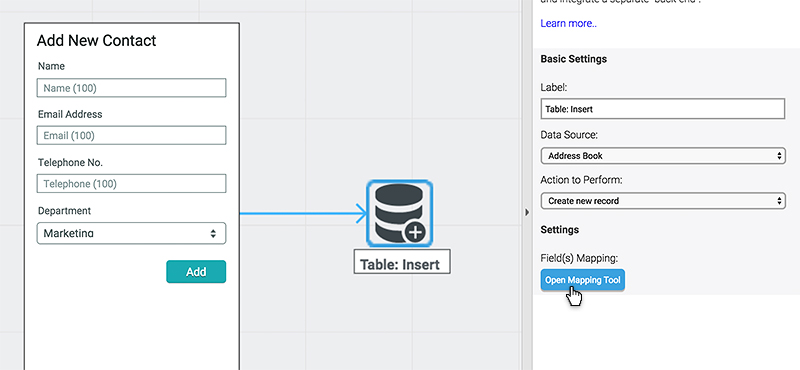Screen dimensions: 800x370
Task: Click the Add button on the form
Action: pyautogui.click(x=196, y=272)
